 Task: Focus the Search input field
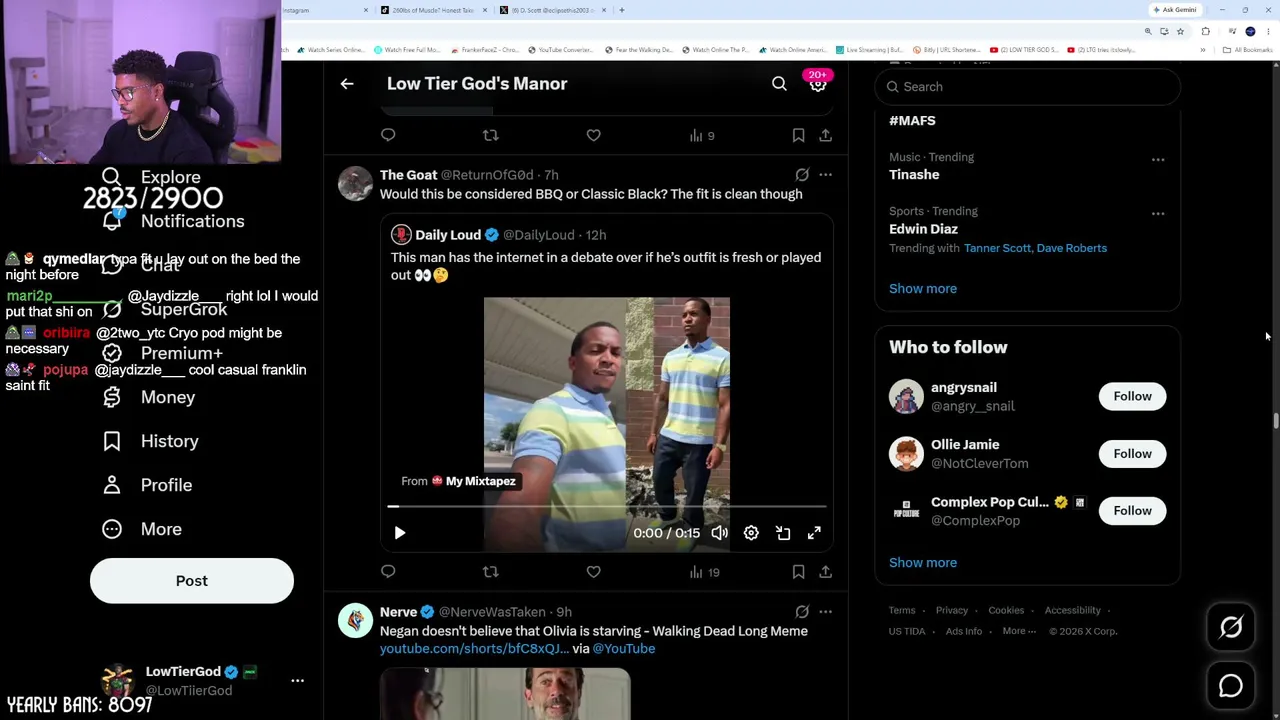1027,87
